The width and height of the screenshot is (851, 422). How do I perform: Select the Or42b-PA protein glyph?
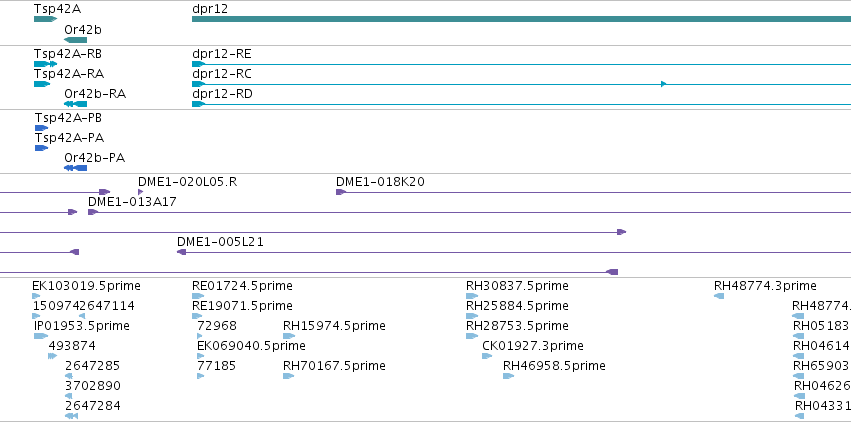click(75, 168)
